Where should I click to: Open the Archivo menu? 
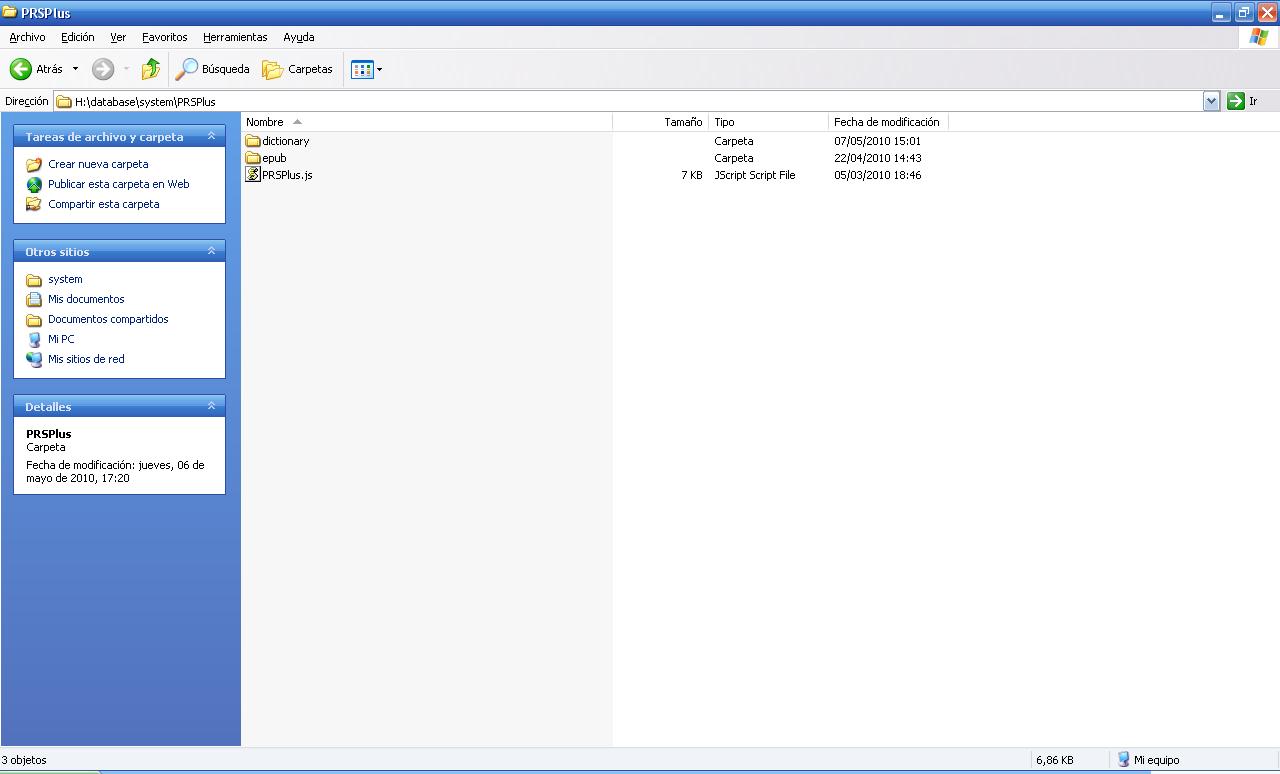coord(27,37)
